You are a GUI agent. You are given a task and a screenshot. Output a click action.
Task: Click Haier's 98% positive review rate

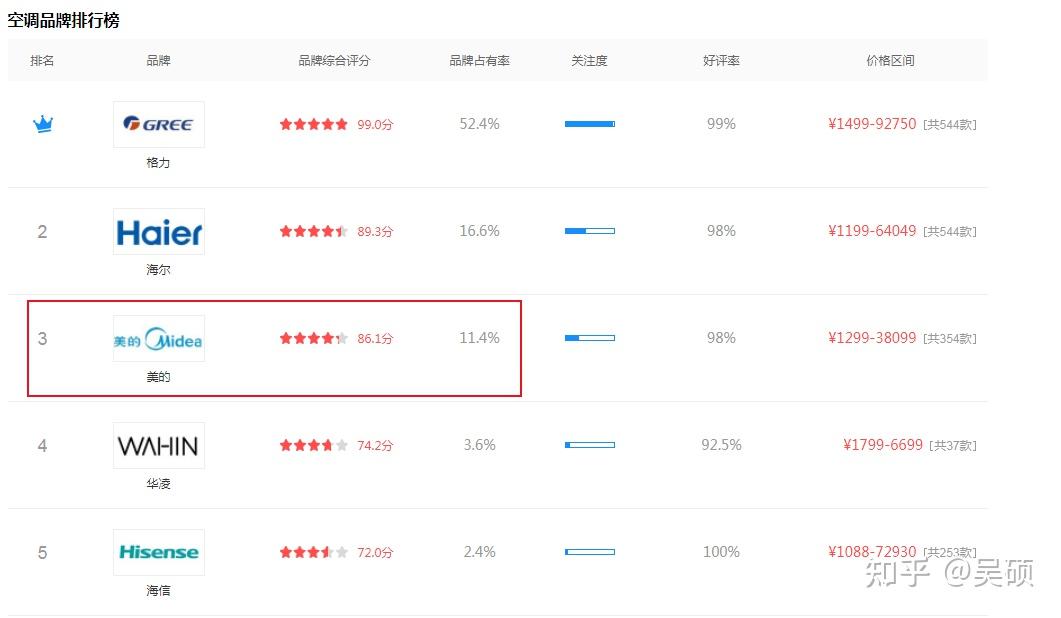(721, 231)
